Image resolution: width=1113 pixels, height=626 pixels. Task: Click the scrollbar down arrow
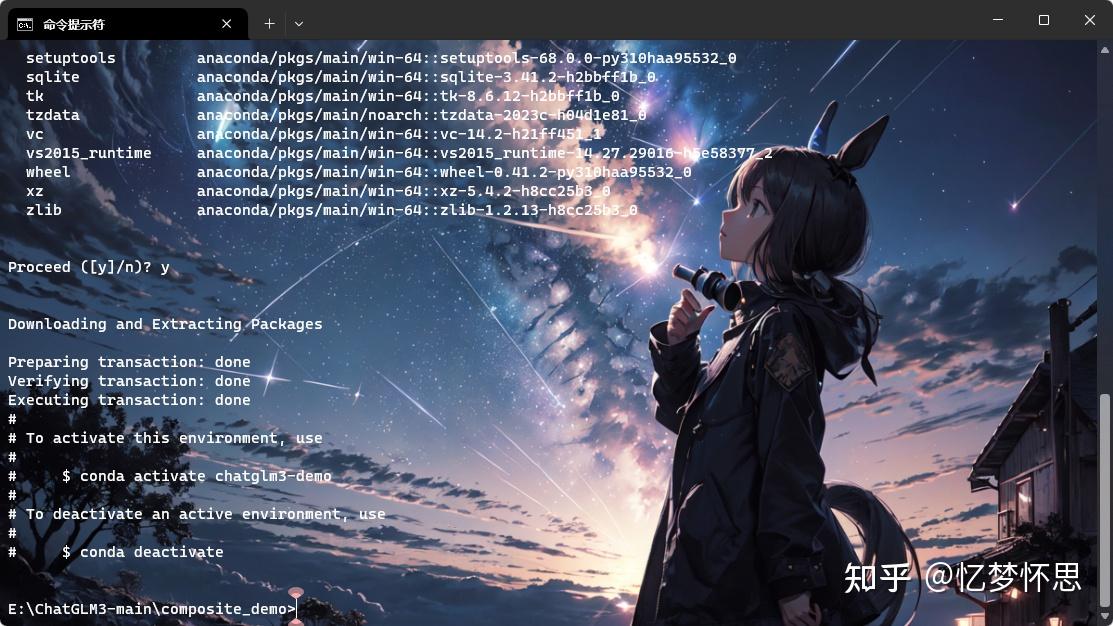tap(1104, 618)
